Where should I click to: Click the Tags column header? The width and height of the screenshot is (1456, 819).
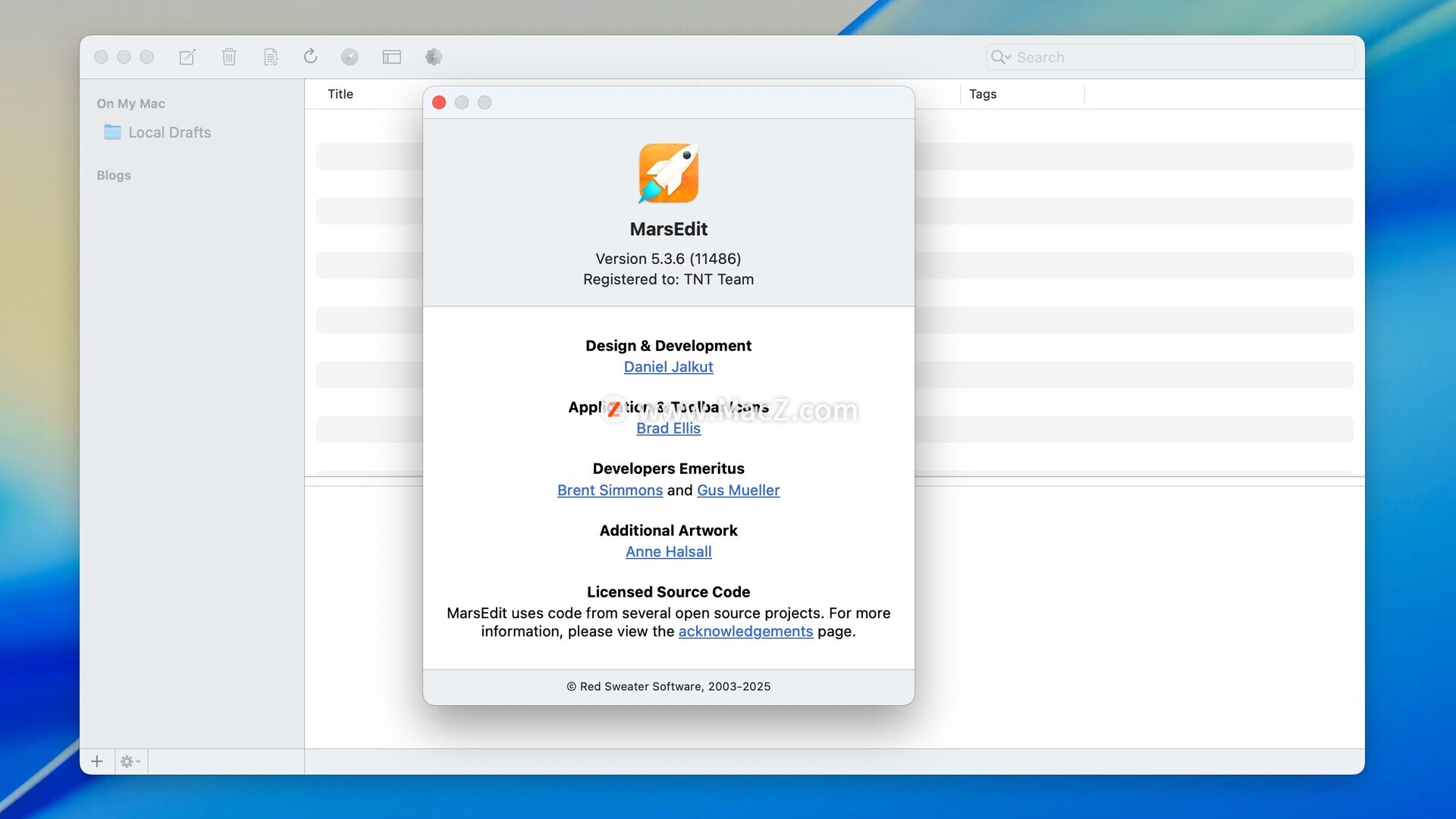[x=983, y=94]
